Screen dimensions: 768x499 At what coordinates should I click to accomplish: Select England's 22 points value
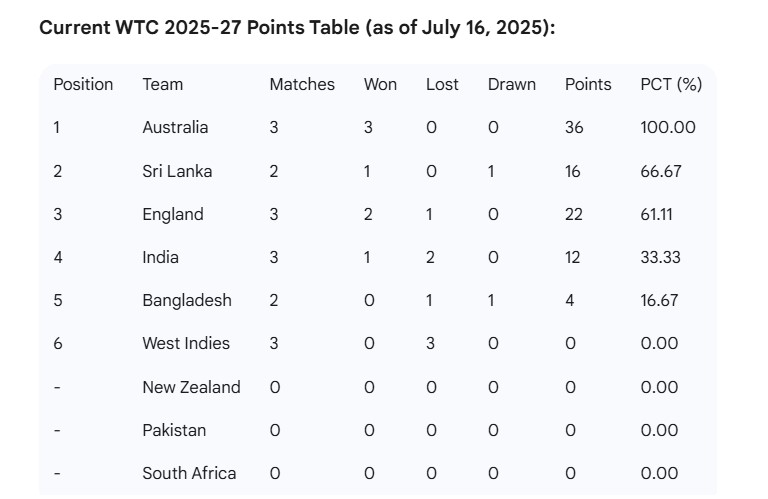click(574, 214)
